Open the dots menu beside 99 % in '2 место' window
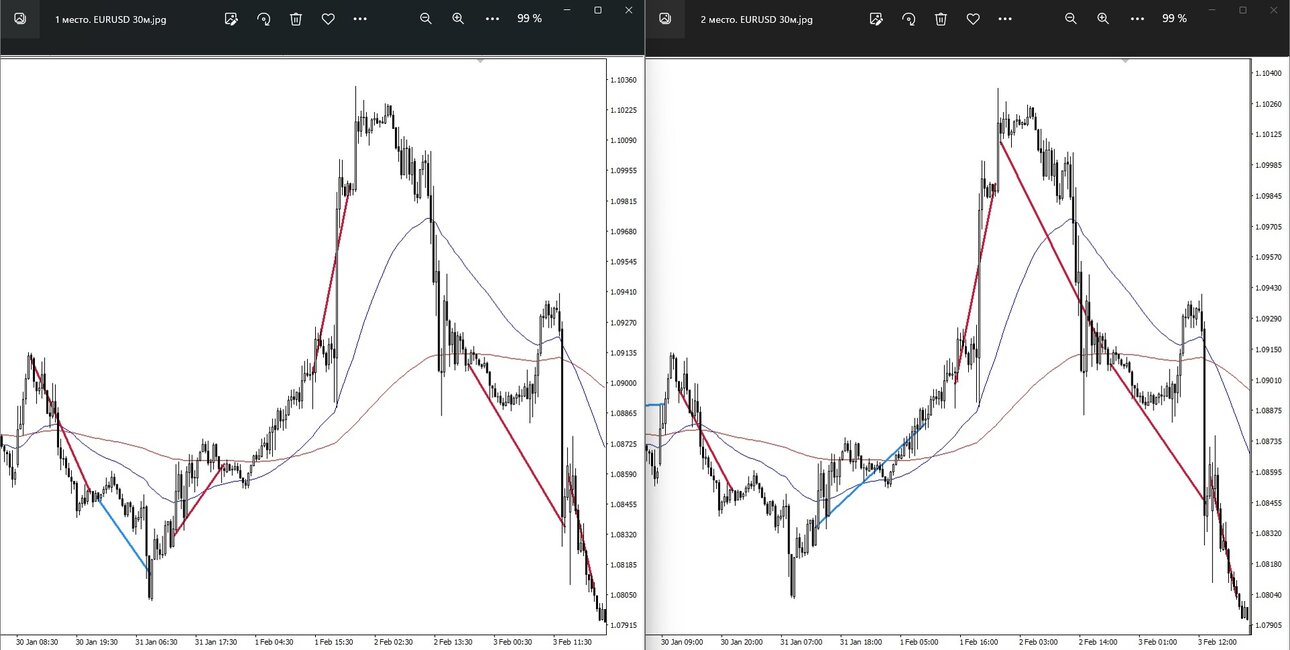 coord(1137,19)
